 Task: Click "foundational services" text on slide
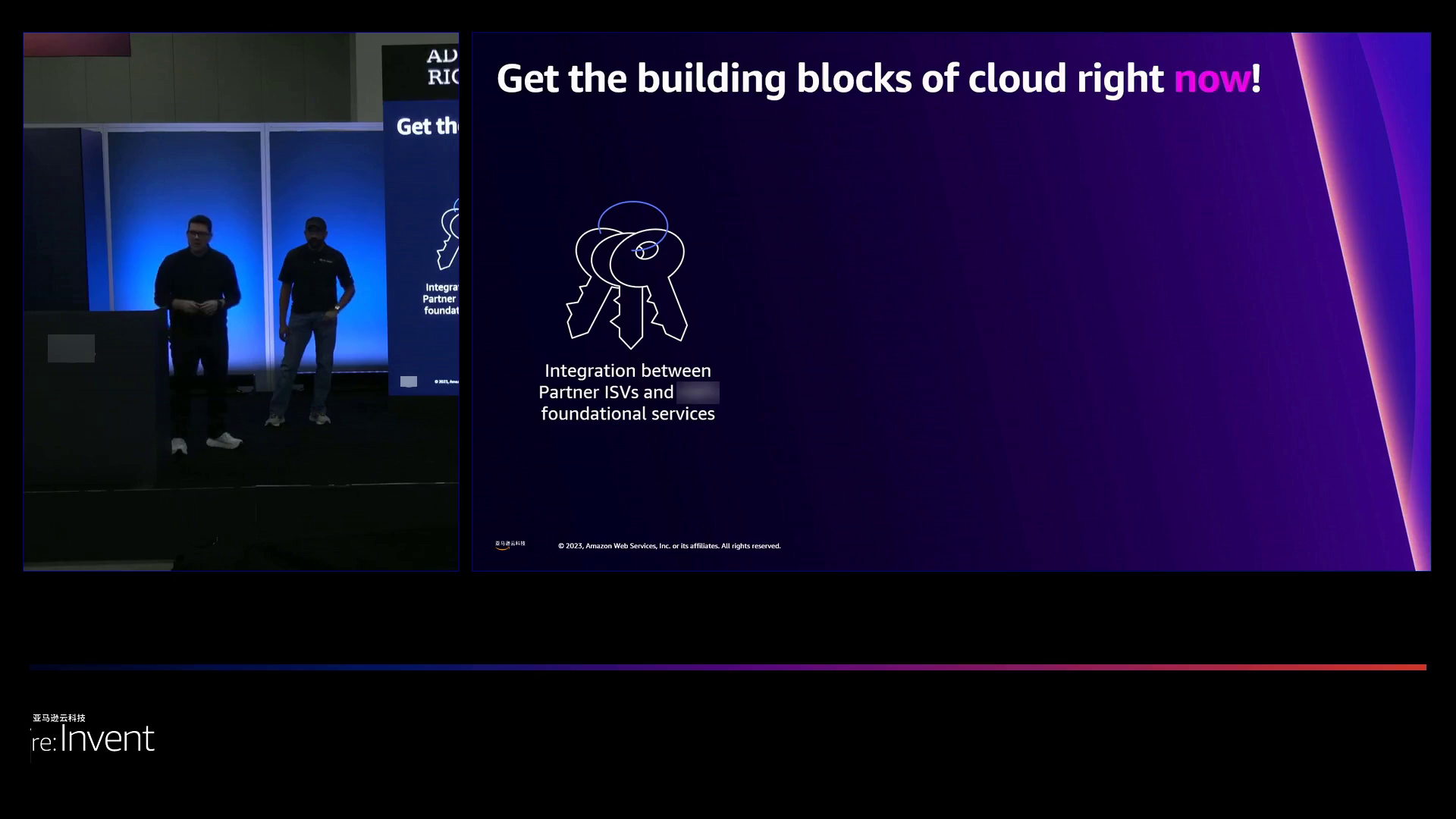[x=627, y=414]
